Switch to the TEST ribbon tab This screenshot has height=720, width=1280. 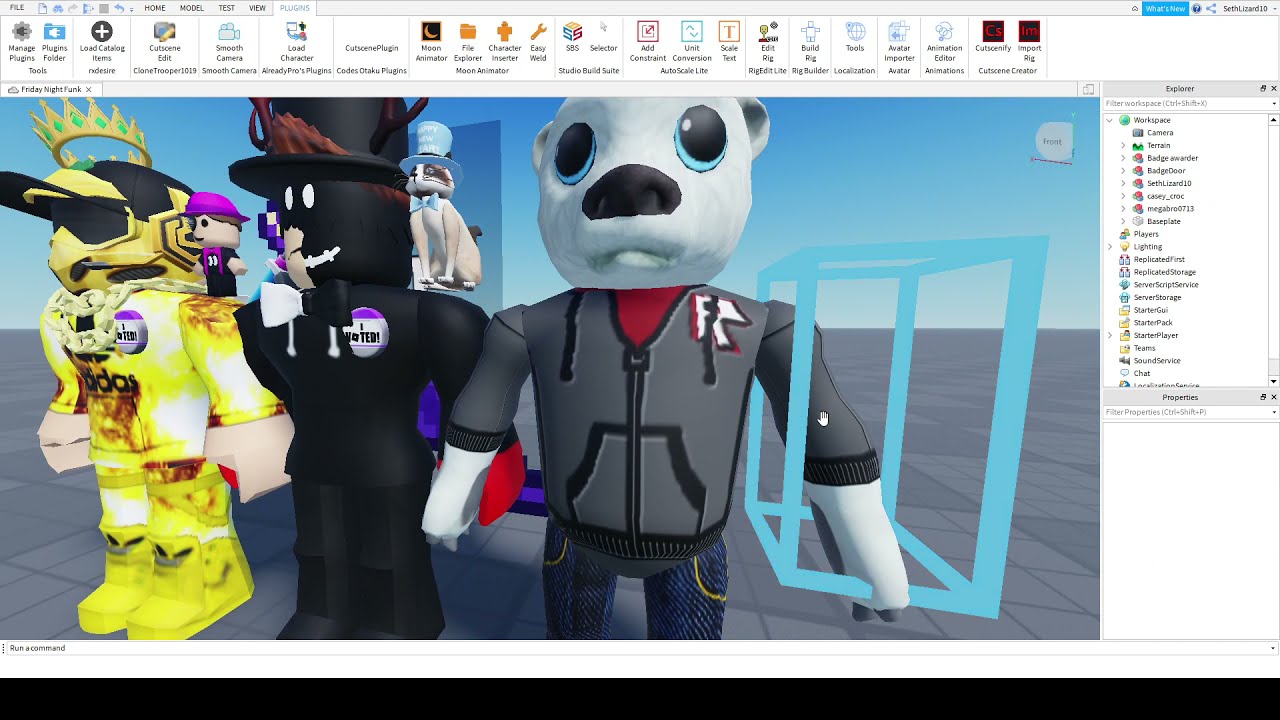point(227,8)
